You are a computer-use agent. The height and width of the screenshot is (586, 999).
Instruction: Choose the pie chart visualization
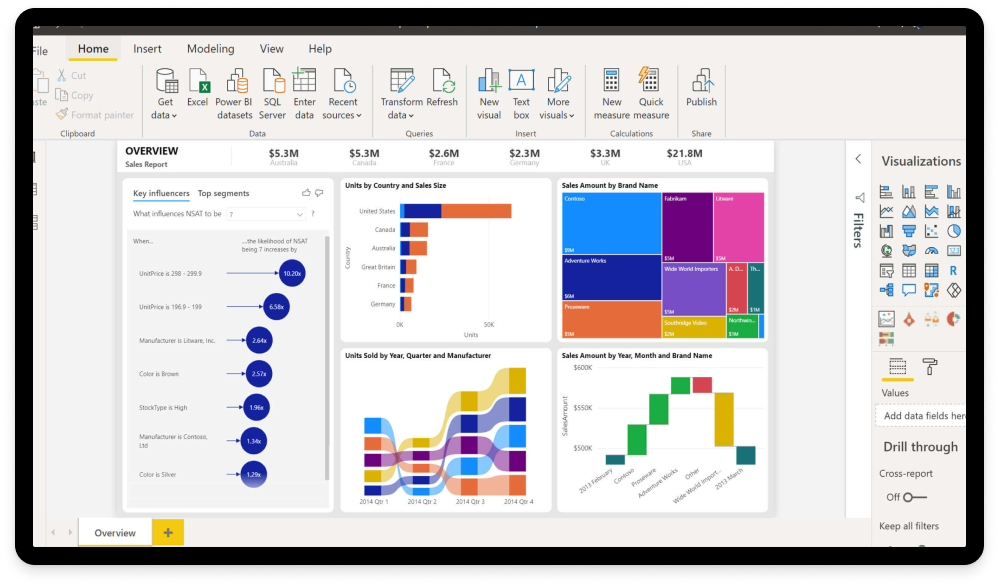coord(954,231)
